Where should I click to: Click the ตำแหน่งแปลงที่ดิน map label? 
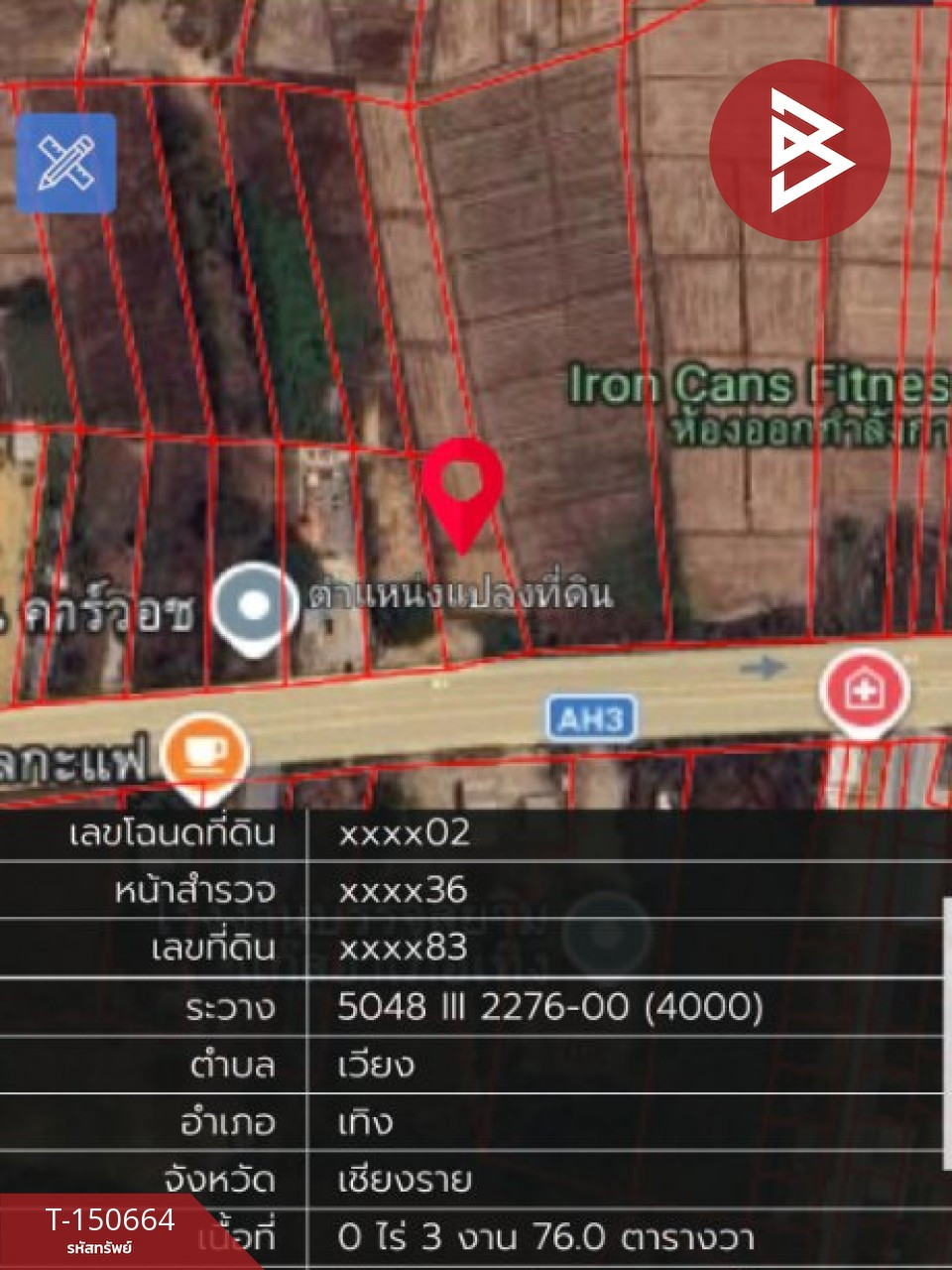click(460, 593)
